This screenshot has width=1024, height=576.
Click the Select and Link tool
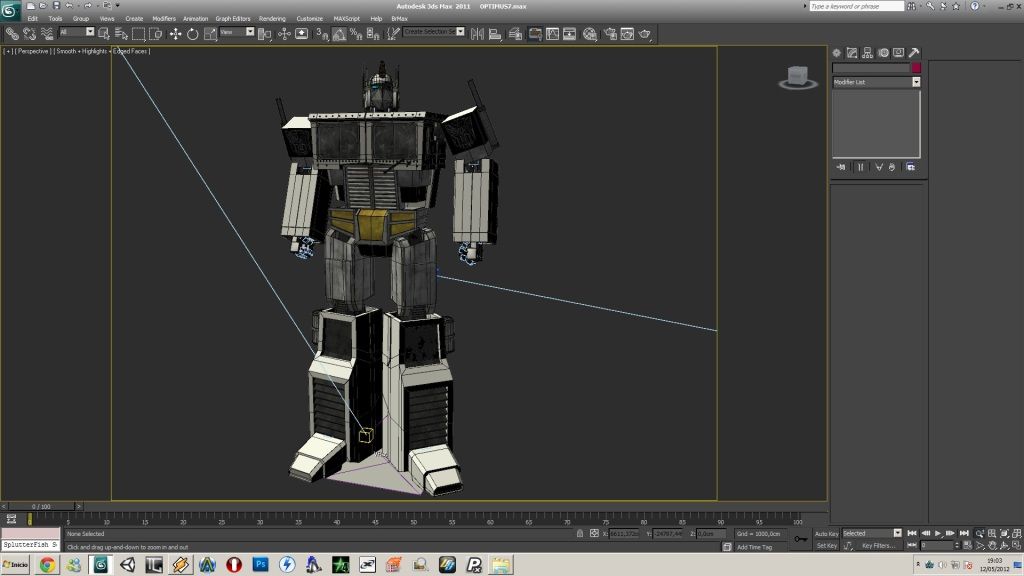(12, 33)
